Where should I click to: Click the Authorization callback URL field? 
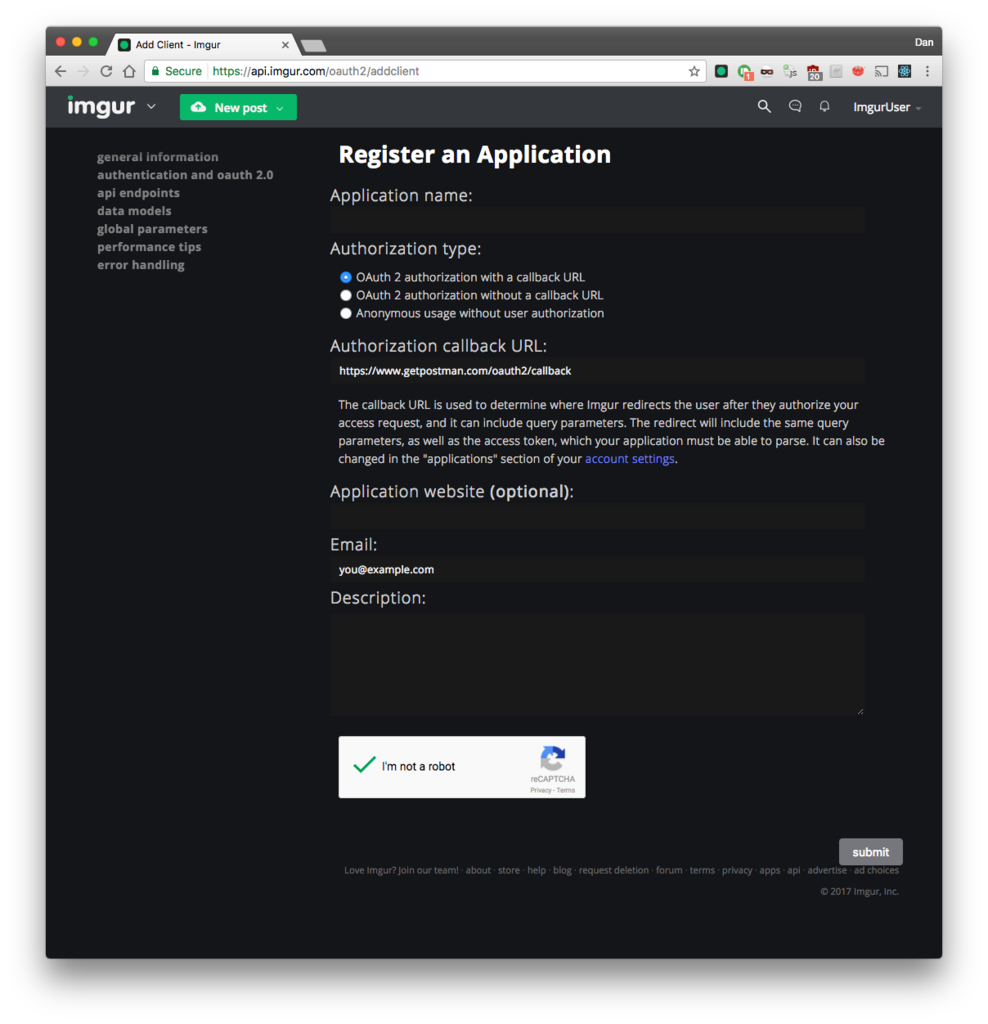597,371
